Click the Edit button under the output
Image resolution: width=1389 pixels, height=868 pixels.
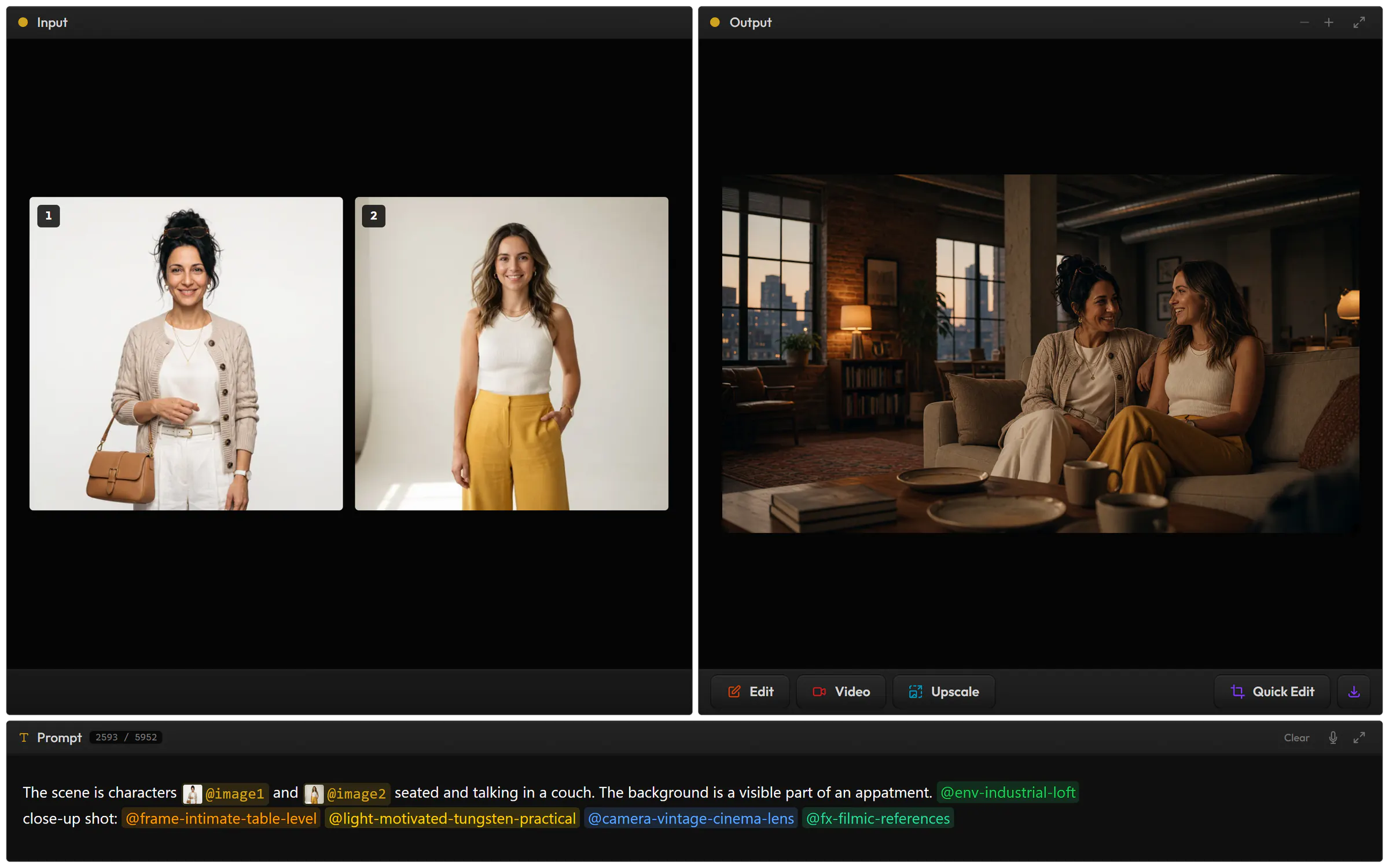click(750, 692)
